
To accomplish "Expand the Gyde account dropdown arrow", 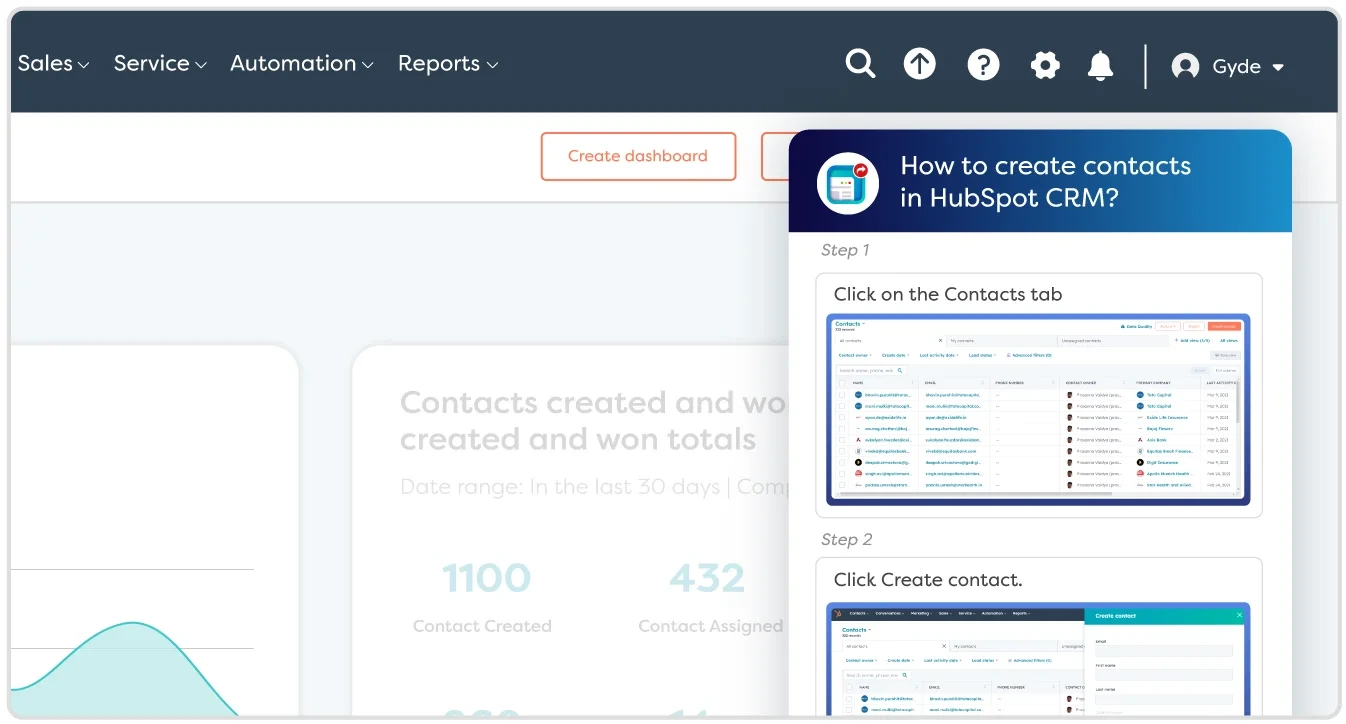I will [x=1278, y=67].
